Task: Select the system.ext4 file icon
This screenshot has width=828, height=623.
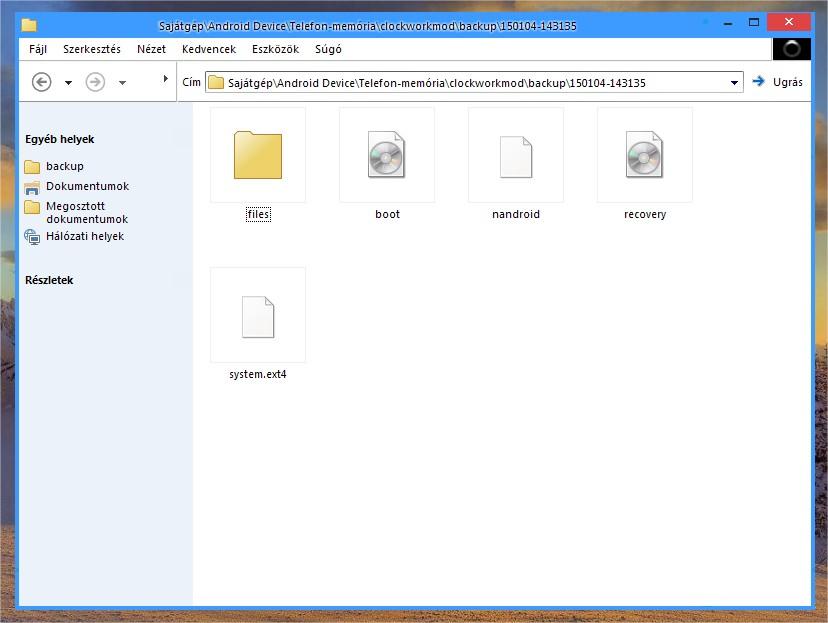Action: [x=258, y=317]
